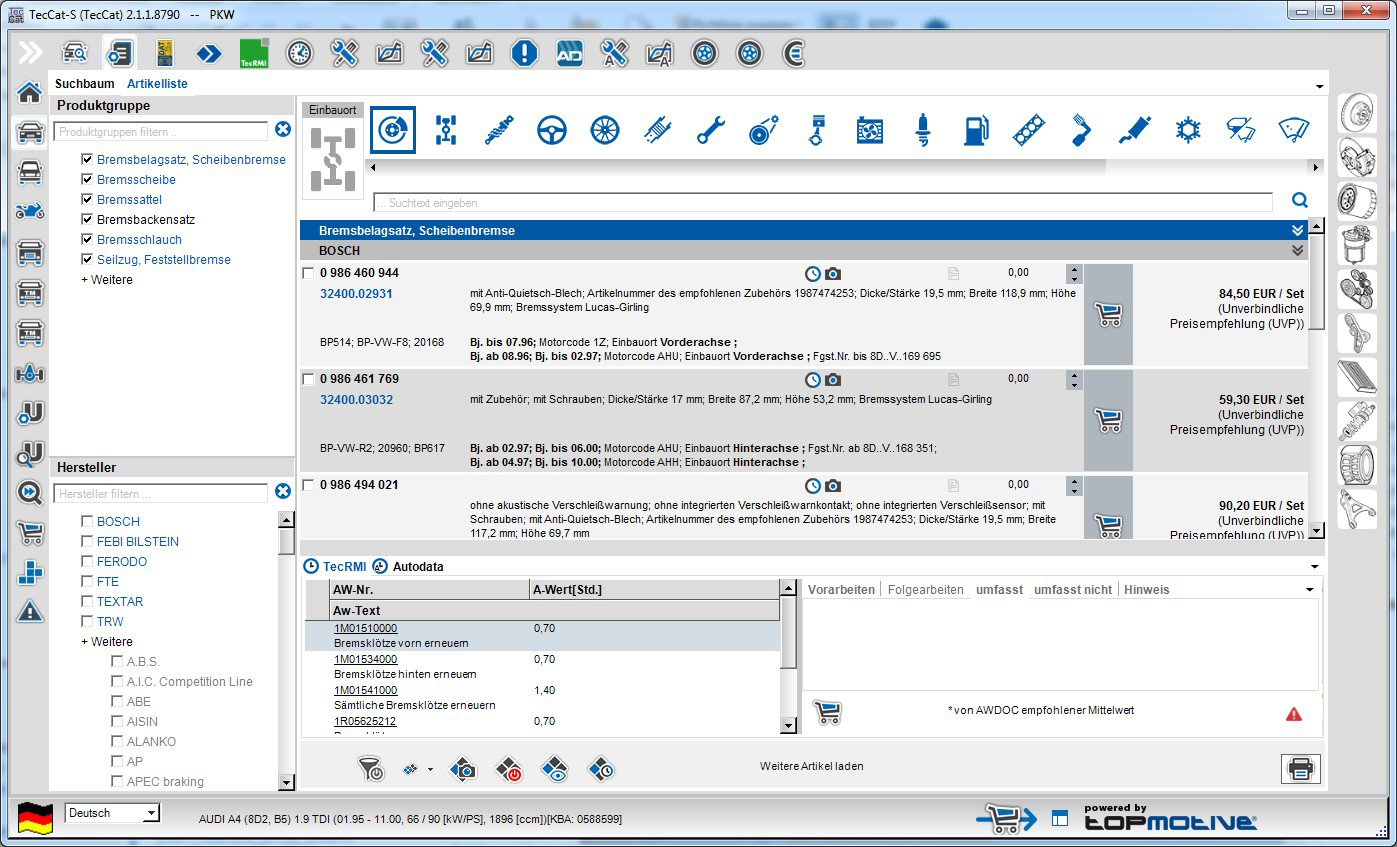Collapse Bremsbelagsatz, Scheibenbremse section chevron
1397x847 pixels.
[1298, 231]
